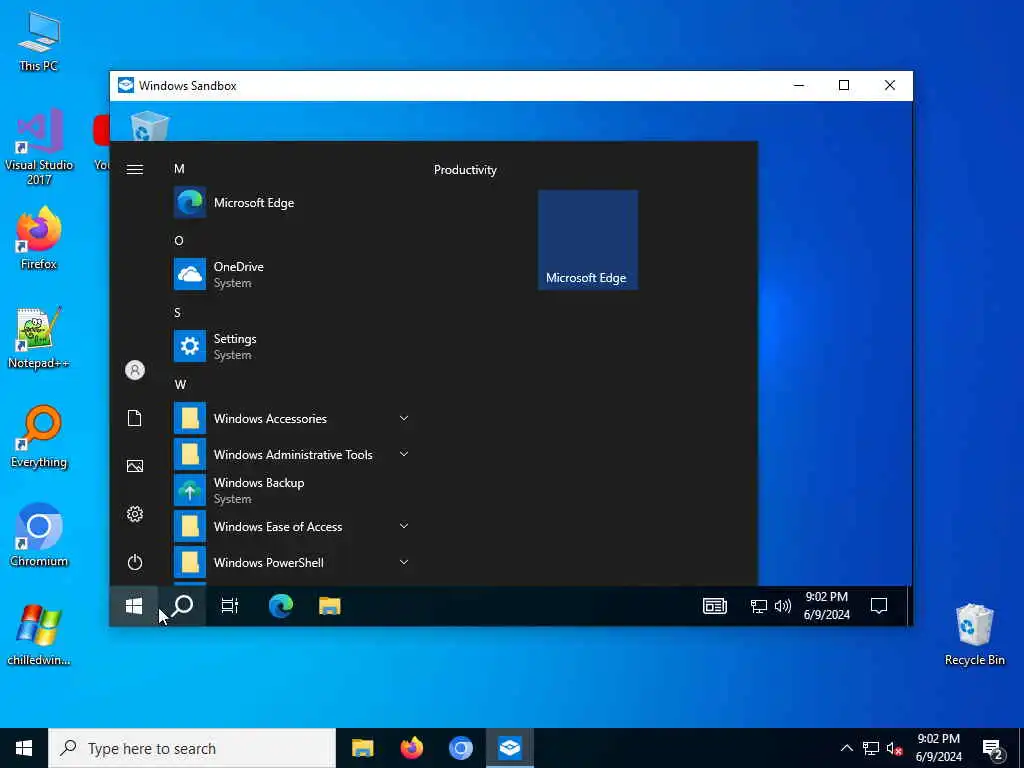Click the Sandbox network tray icon
The image size is (1024, 768).
[x=758, y=607]
